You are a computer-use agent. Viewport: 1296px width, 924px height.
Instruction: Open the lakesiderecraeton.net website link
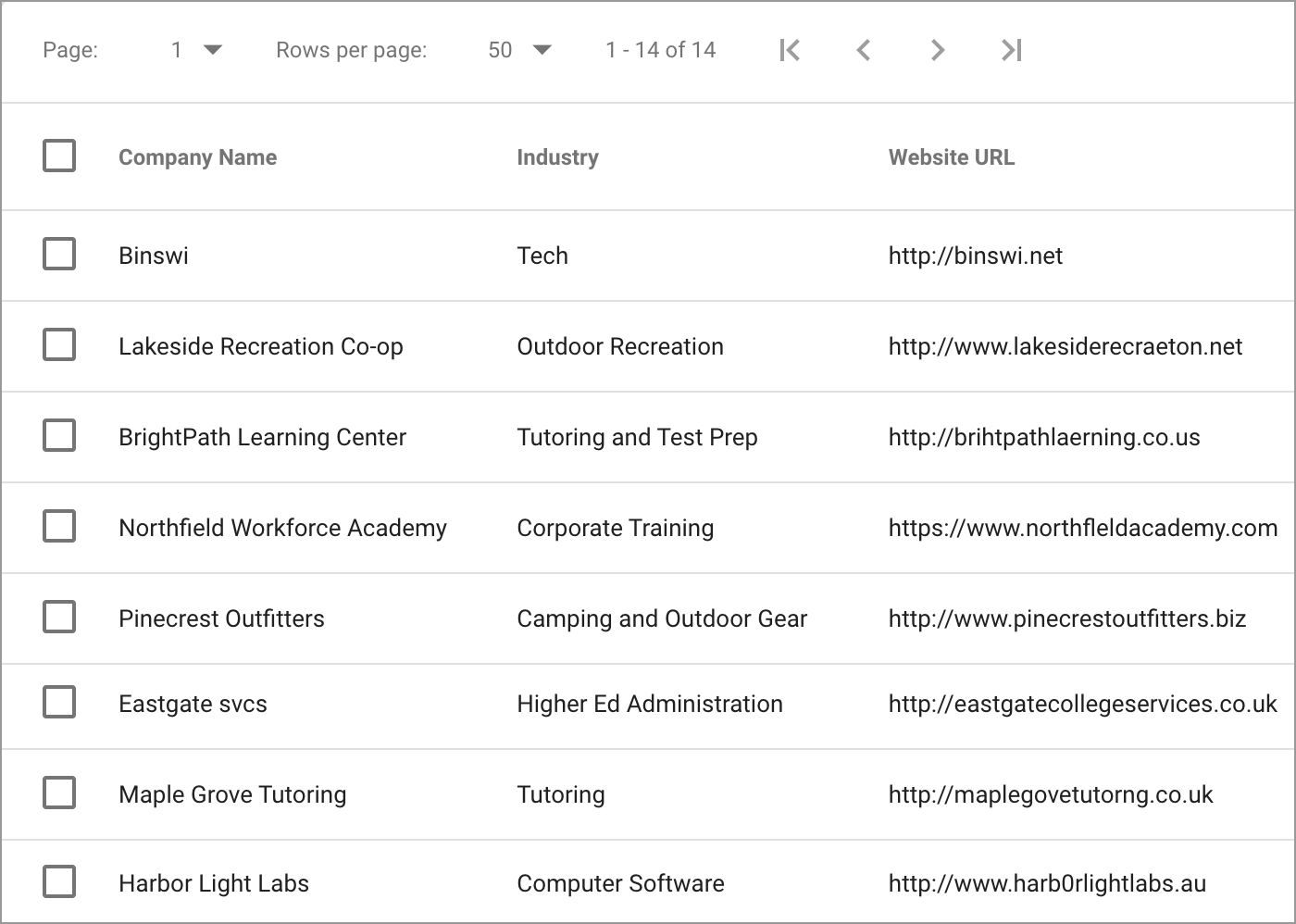pyautogui.click(x=1065, y=346)
